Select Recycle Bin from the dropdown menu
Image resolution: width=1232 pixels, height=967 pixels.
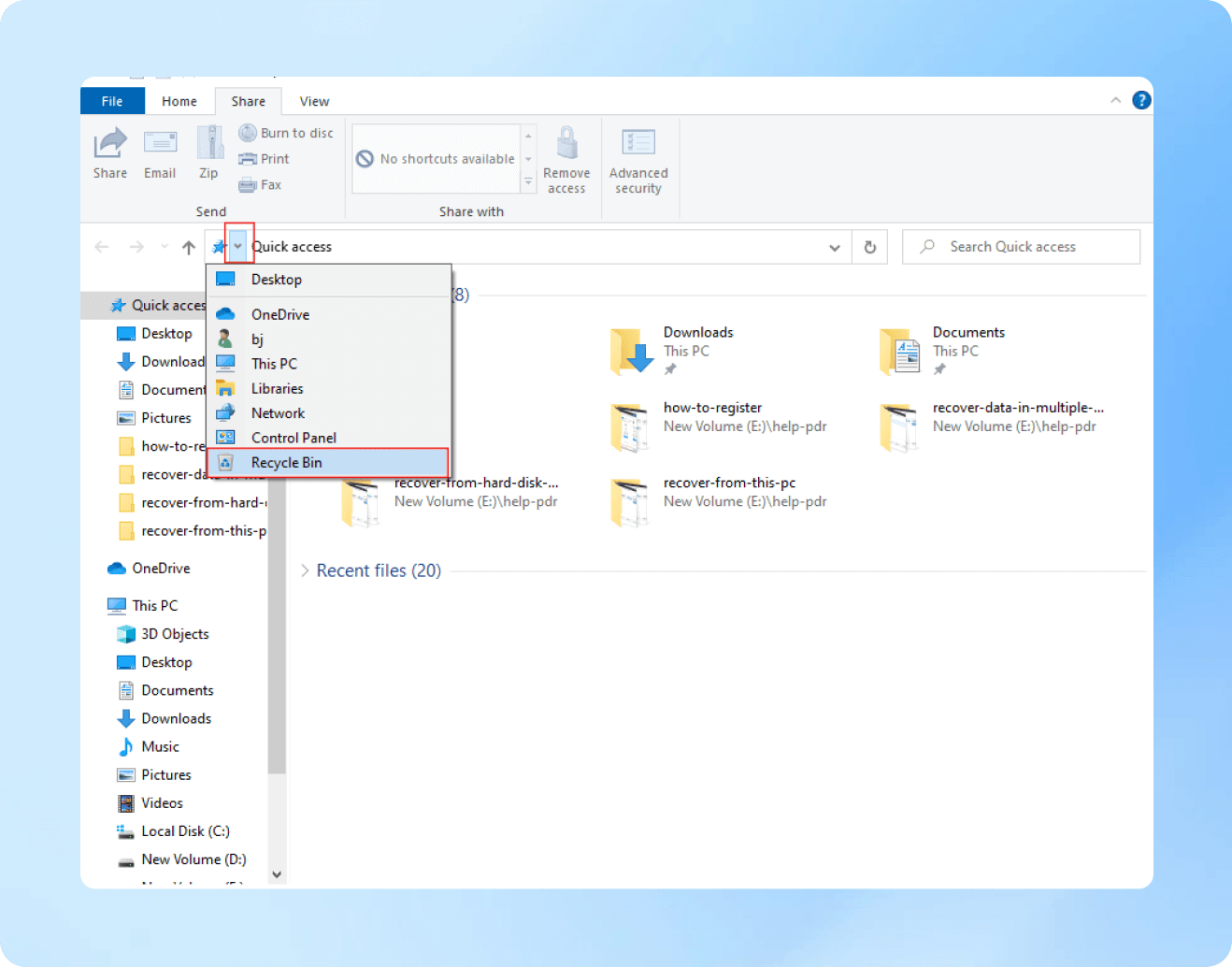pos(286,462)
